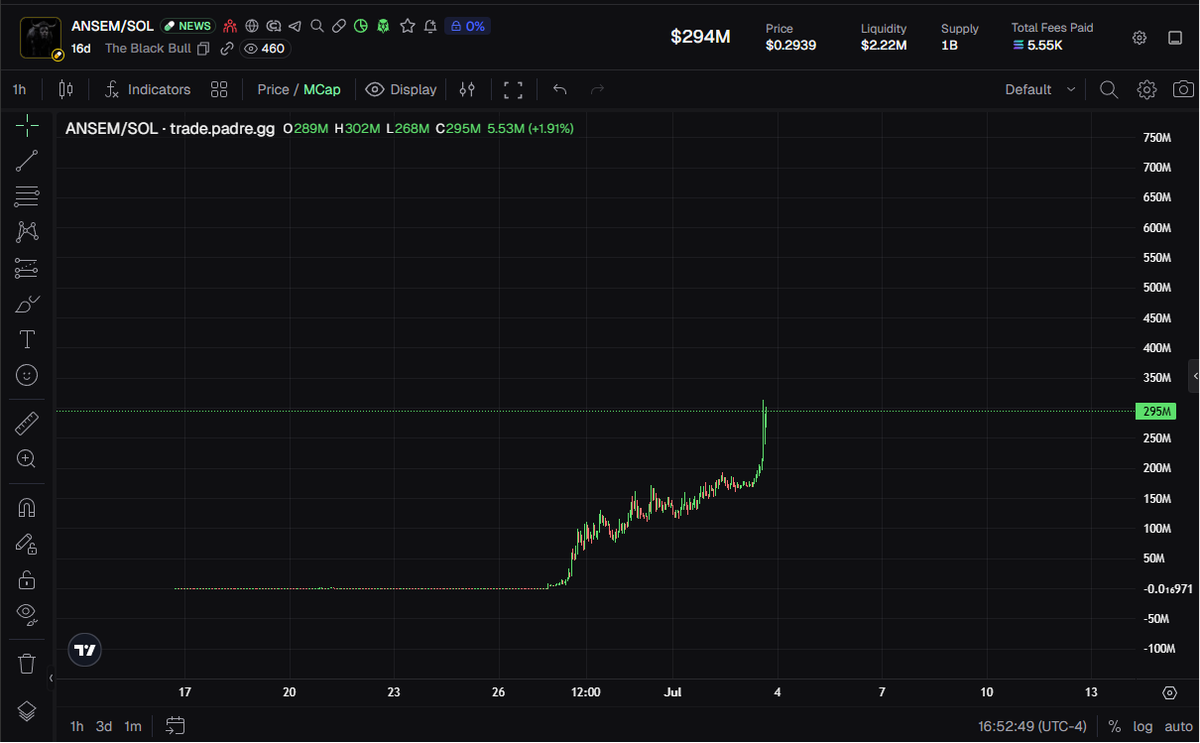Select the trend line drawing tool
Viewport: 1200px width, 743px height.
[27, 160]
